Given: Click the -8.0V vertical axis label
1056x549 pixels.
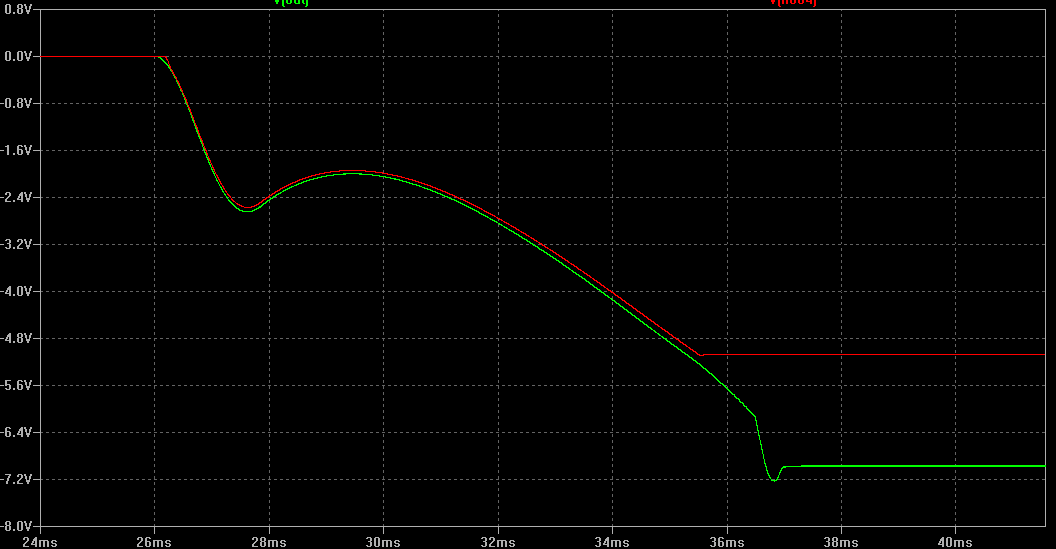Looking at the screenshot, I should 16,526.
